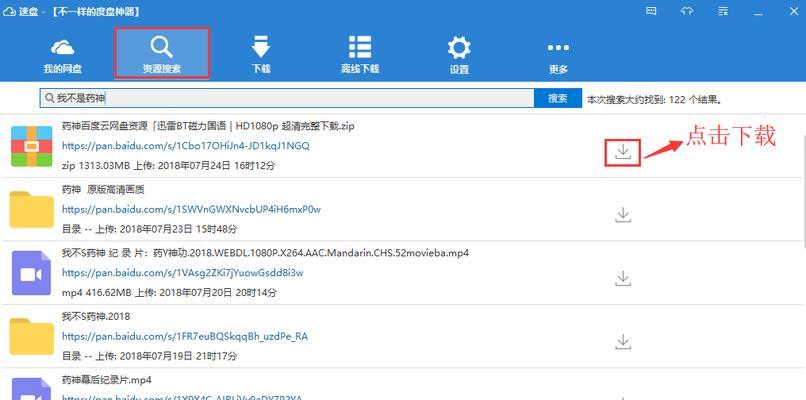Open link pan.baidu.com/s/1VAsg2ZKi7jYuowGsdd8i3w
Screen dimensions: 806x400
pyautogui.click(x=182, y=273)
